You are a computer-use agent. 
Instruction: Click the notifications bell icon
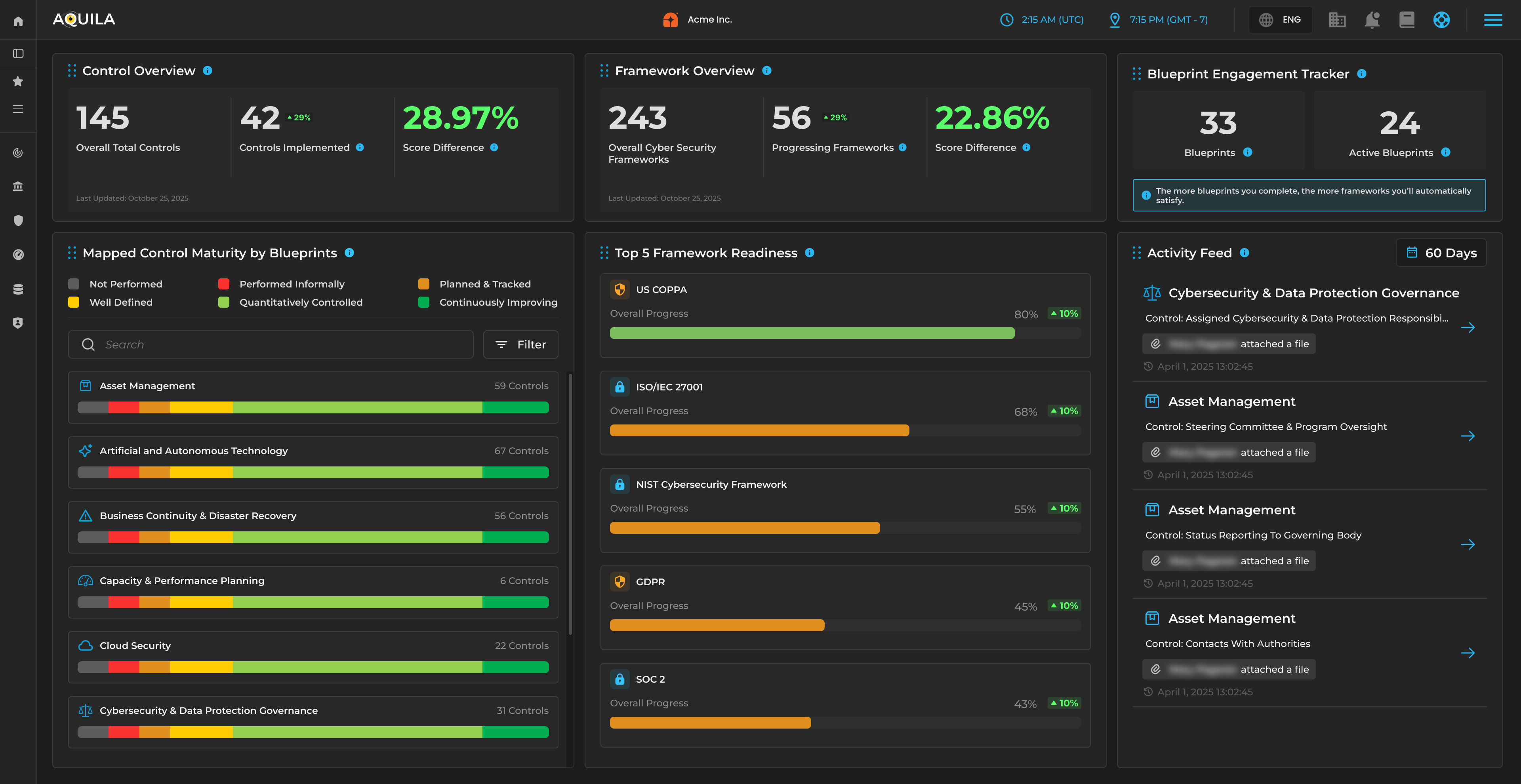(x=1372, y=19)
